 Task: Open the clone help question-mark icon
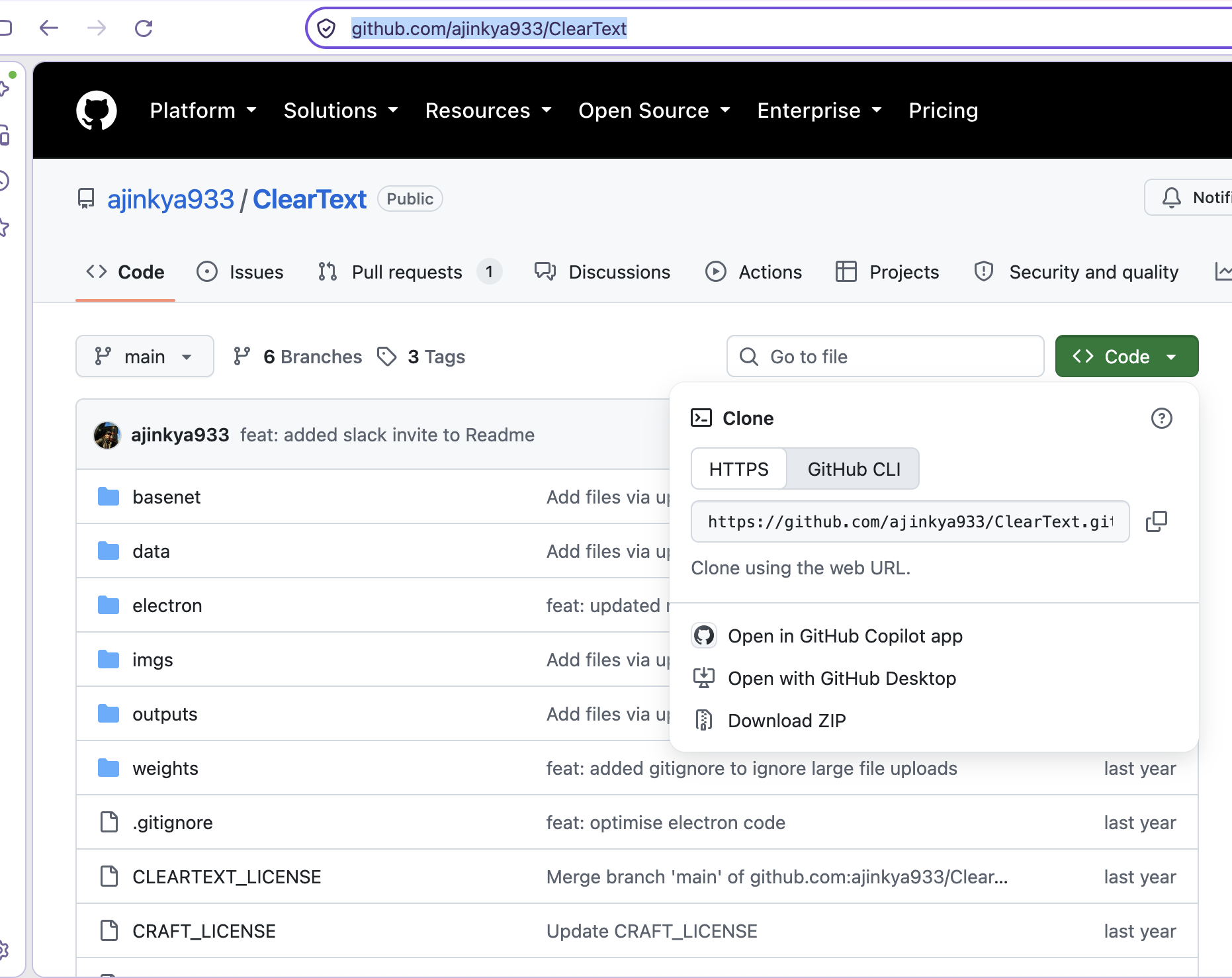click(1162, 418)
